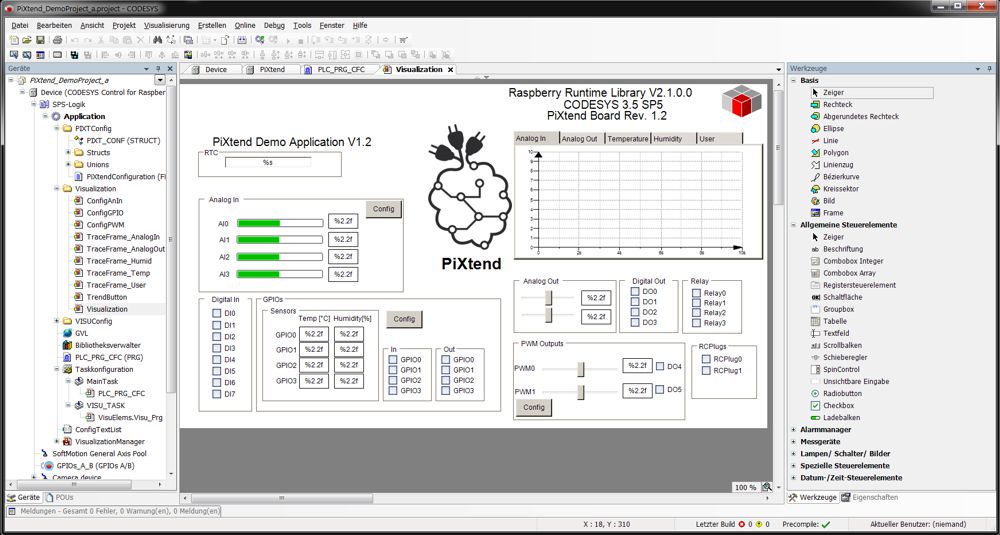This screenshot has width=1000, height=535.
Task: Check the Relay0 checkbox
Action: [696, 293]
